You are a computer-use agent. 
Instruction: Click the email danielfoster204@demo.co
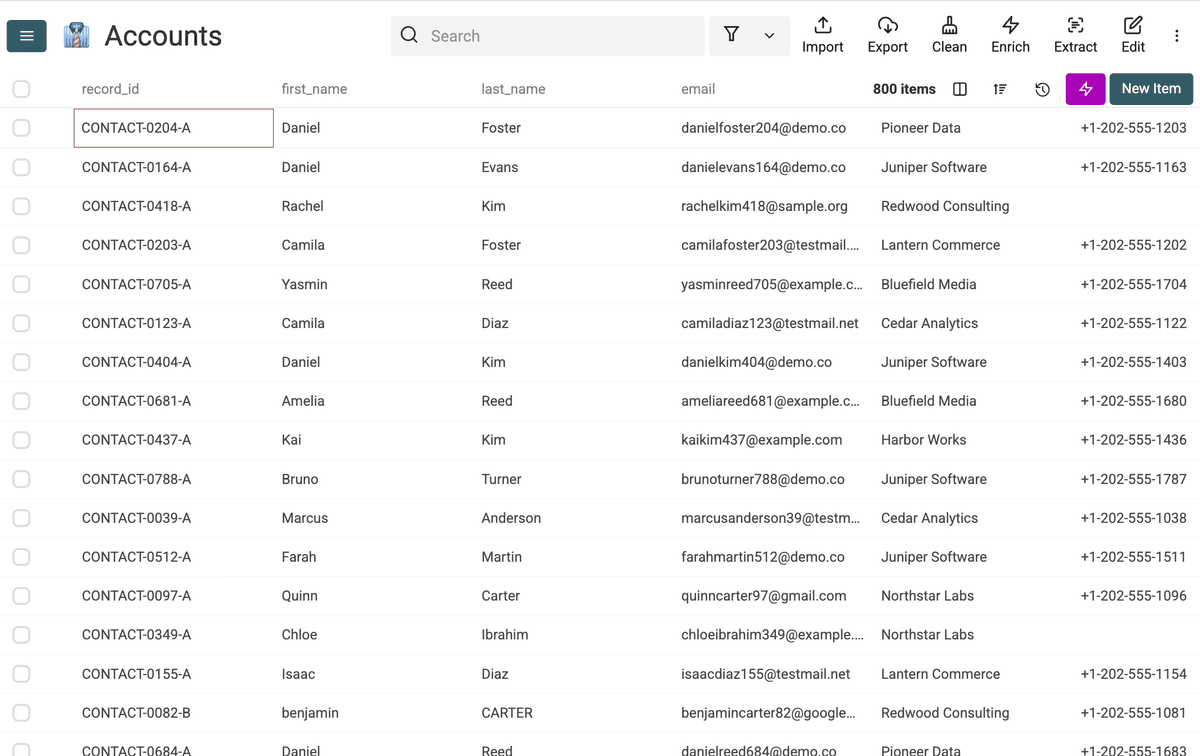[x=763, y=128]
